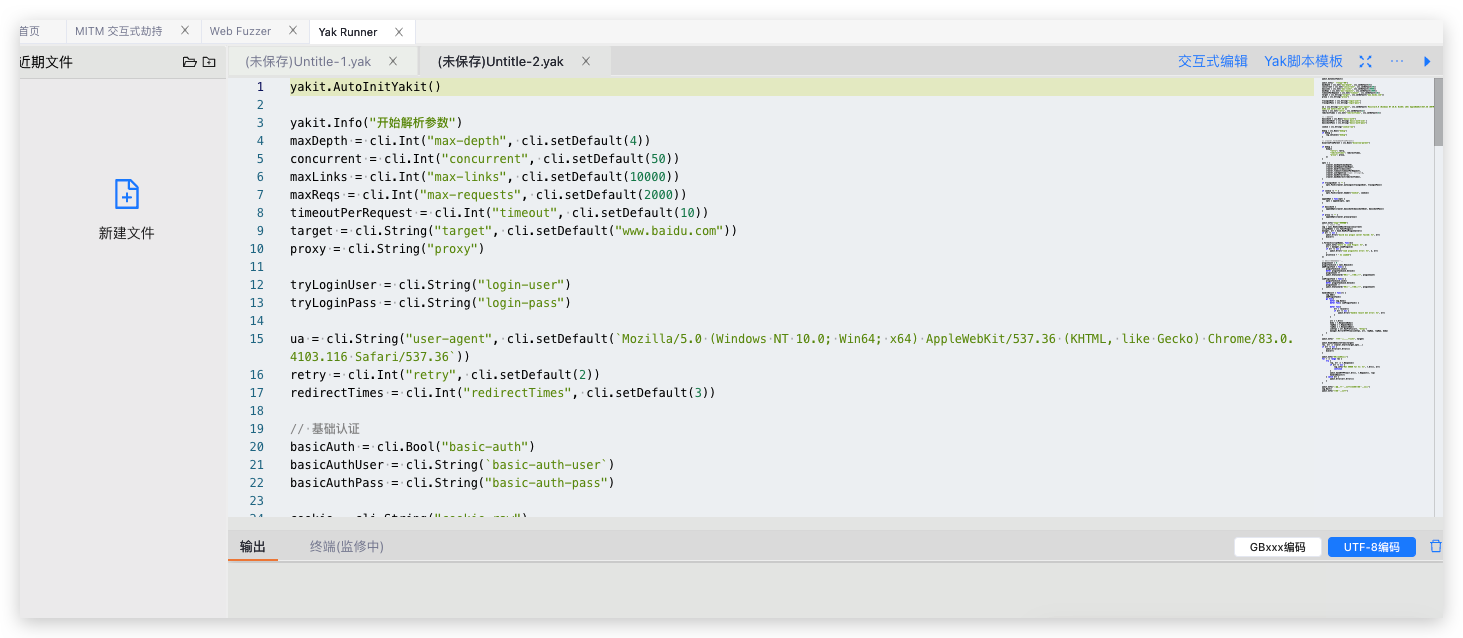This screenshot has width=1463, height=638.
Task: Open Yak脚本模板 script templates
Action: (1303, 62)
